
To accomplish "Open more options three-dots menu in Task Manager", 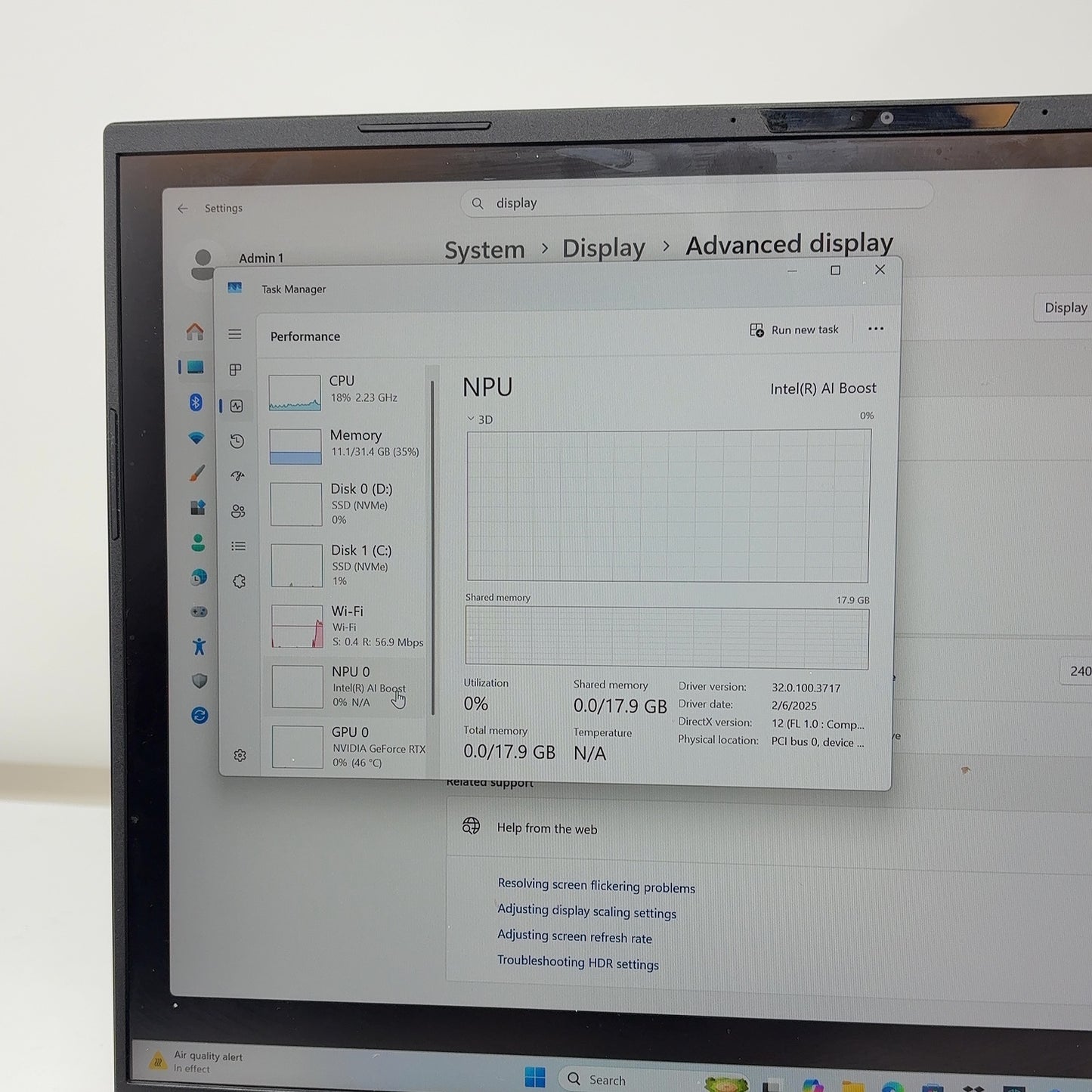I will point(876,329).
